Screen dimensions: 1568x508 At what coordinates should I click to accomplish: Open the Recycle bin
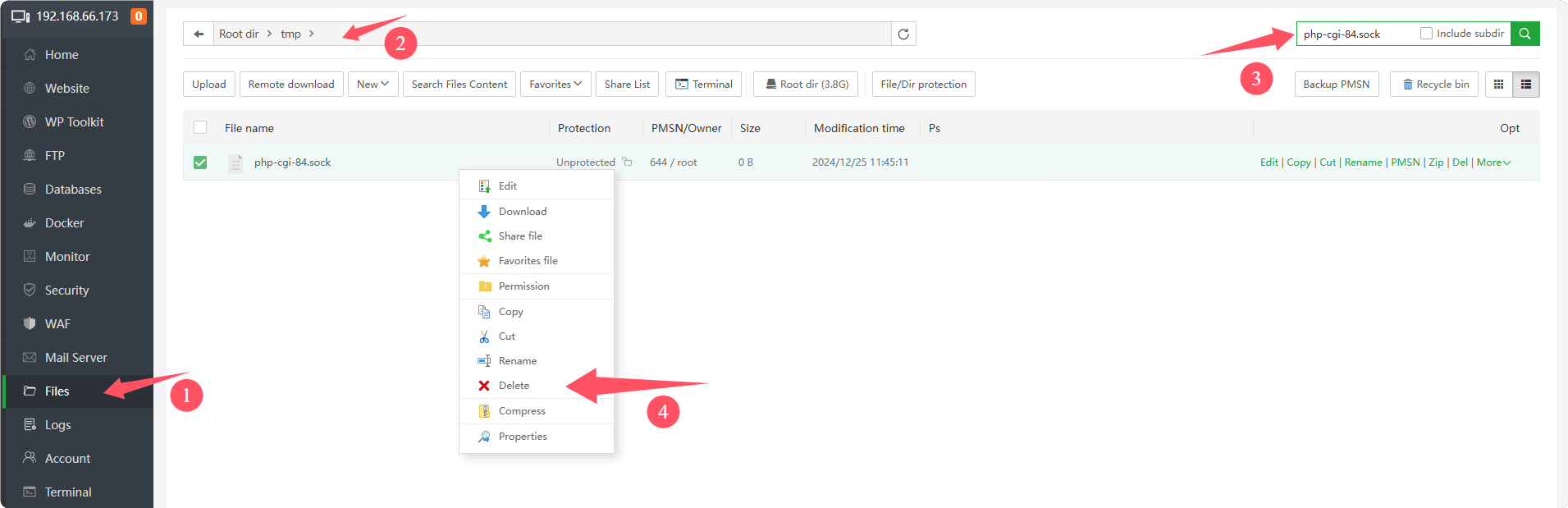[x=1434, y=85]
